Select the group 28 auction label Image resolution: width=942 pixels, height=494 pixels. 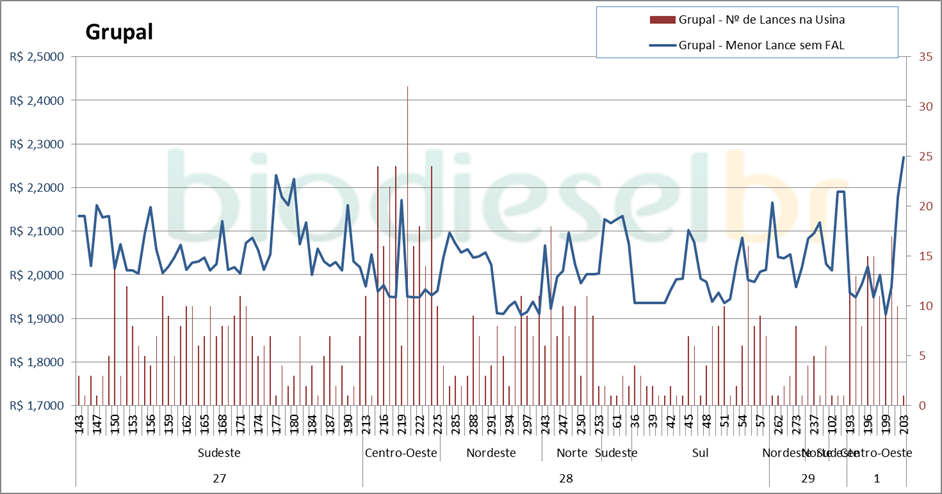(565, 478)
